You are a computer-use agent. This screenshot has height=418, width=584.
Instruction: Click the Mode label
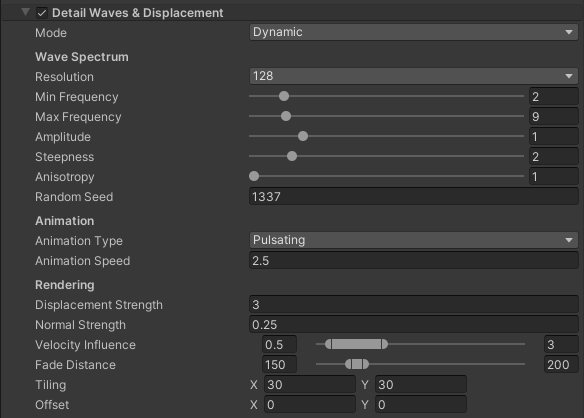51,33
